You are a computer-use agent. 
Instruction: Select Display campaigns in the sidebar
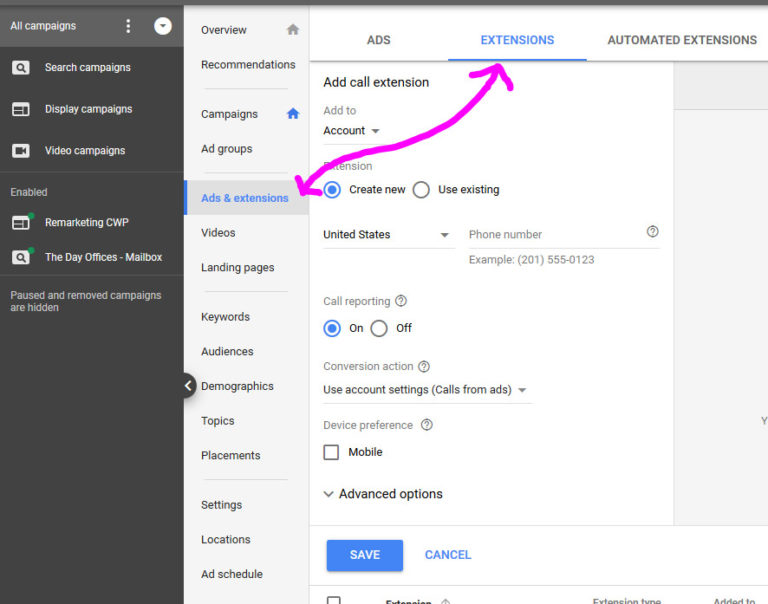(89, 109)
